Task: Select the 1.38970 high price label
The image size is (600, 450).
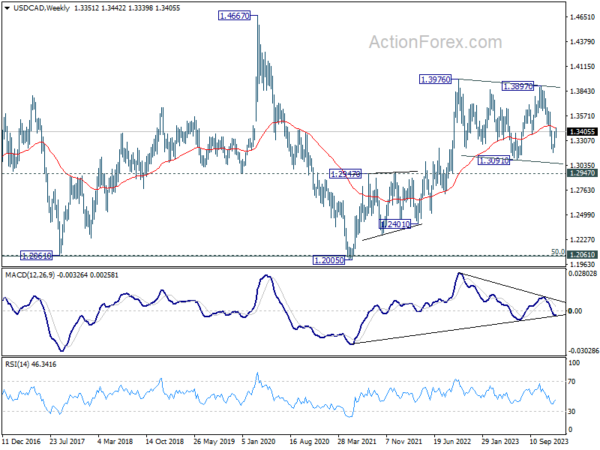Action: tap(517, 86)
